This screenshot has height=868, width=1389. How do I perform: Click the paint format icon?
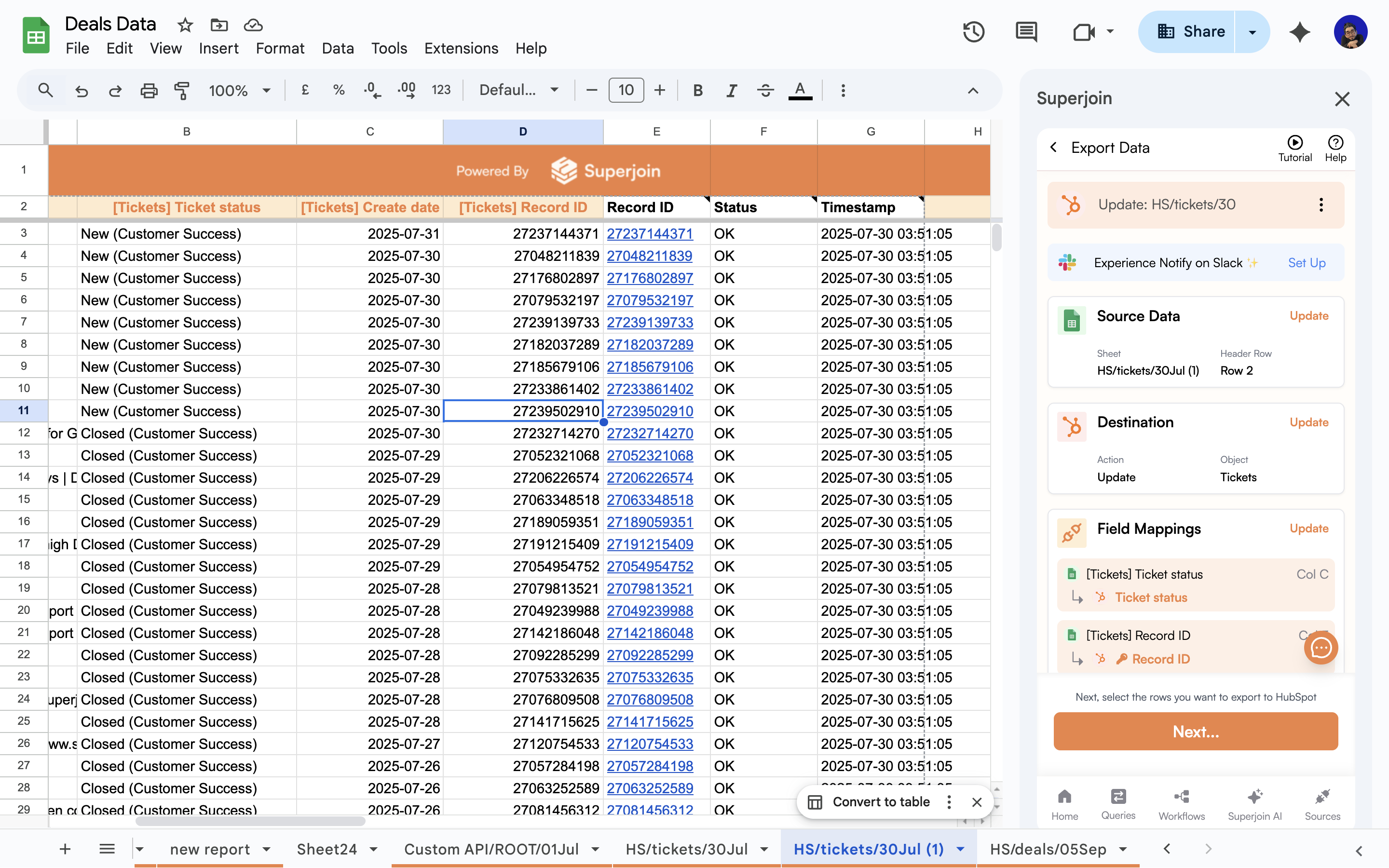(x=182, y=90)
